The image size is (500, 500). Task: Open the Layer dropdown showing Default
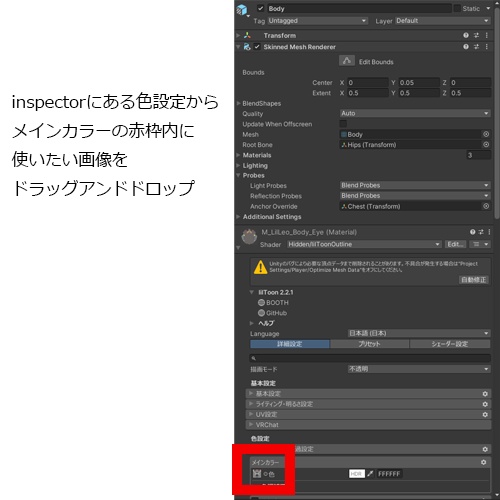443,21
